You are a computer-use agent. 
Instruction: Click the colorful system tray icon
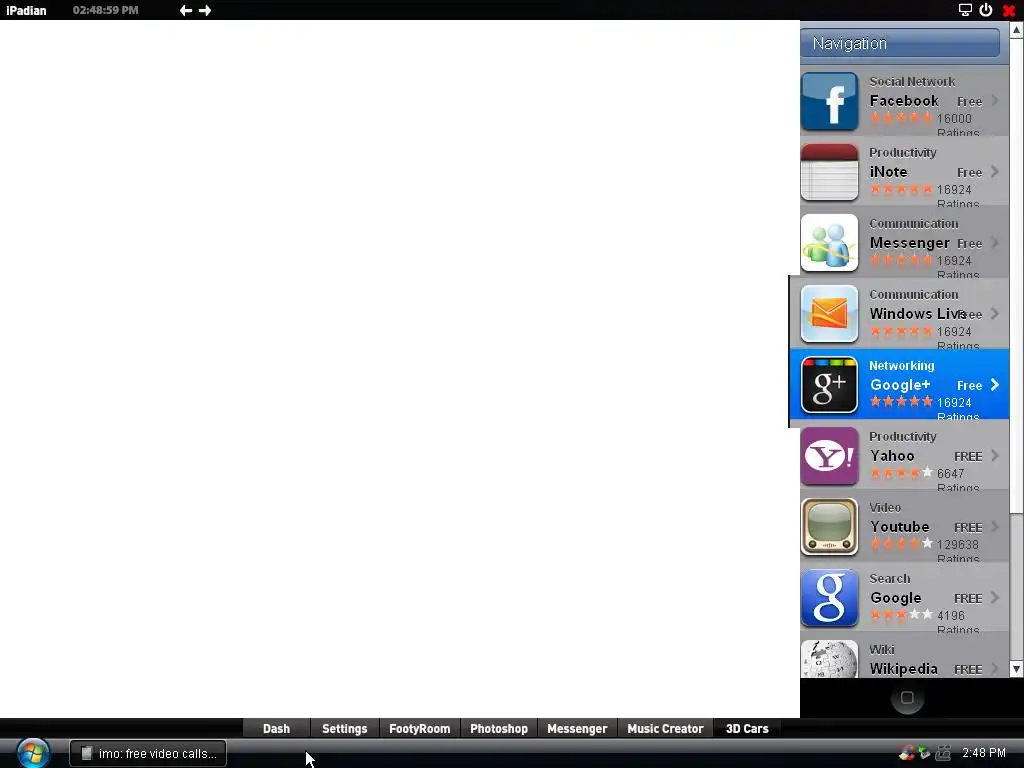(906, 753)
